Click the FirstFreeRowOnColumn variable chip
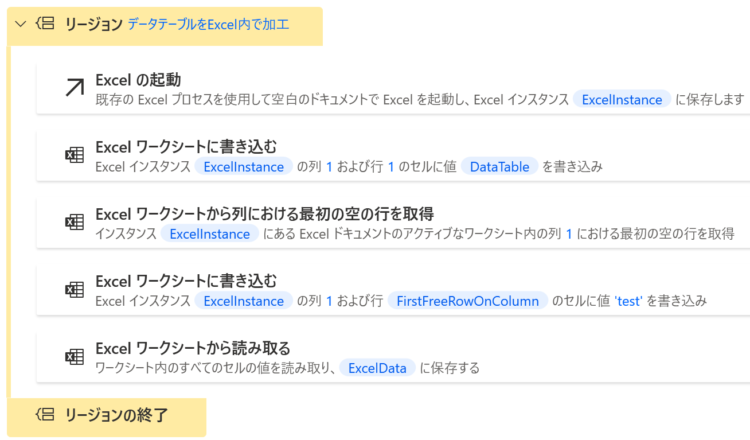This screenshot has width=750, height=440. point(467,301)
